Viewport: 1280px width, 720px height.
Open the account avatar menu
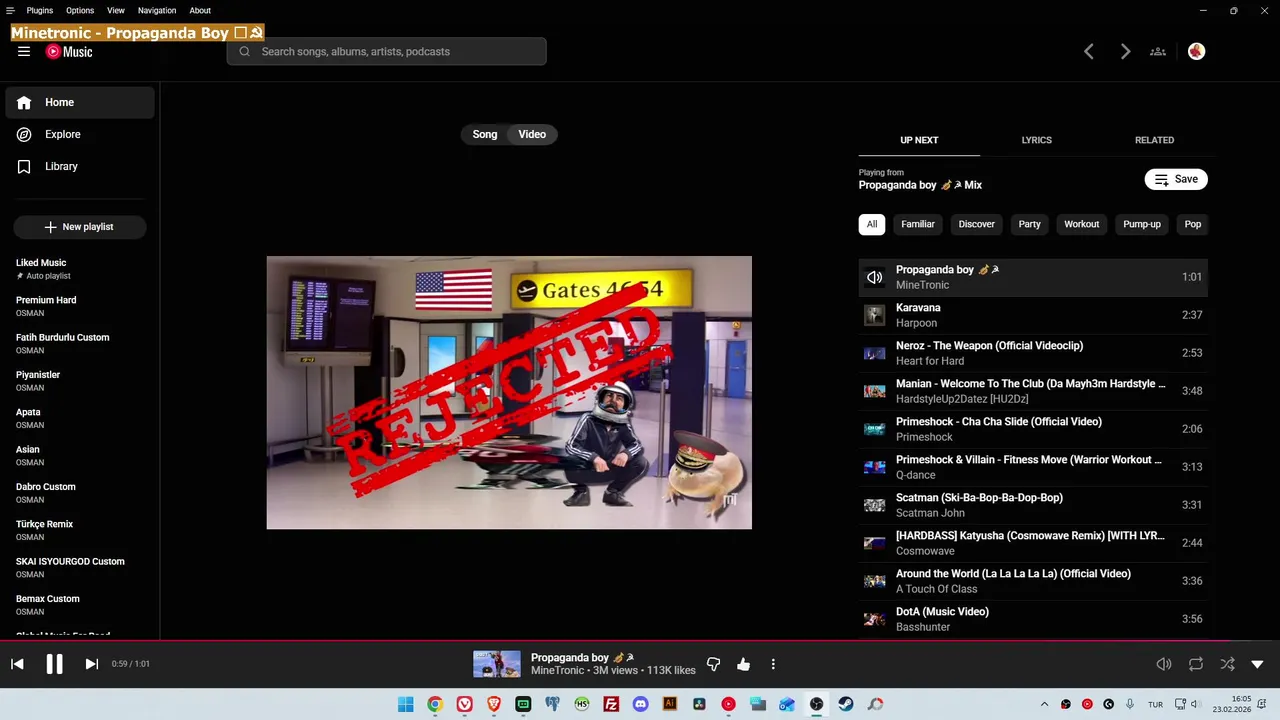pyautogui.click(x=1197, y=52)
